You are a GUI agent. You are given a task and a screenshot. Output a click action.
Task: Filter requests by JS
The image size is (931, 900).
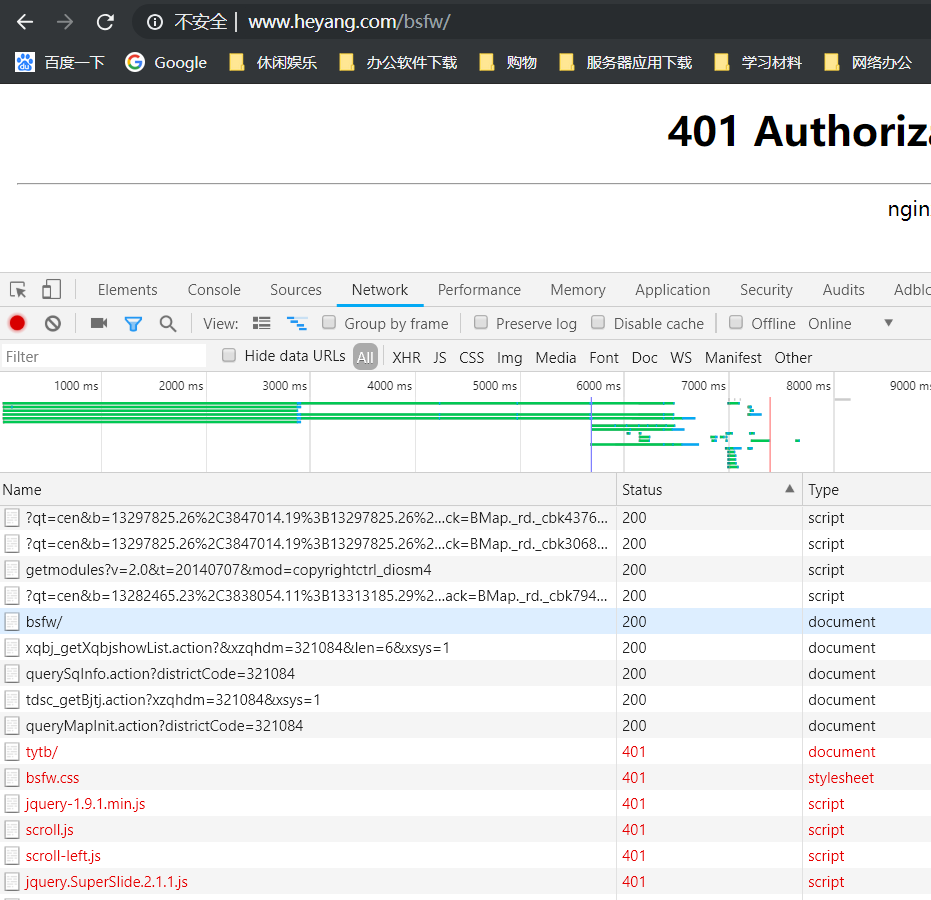click(x=440, y=357)
